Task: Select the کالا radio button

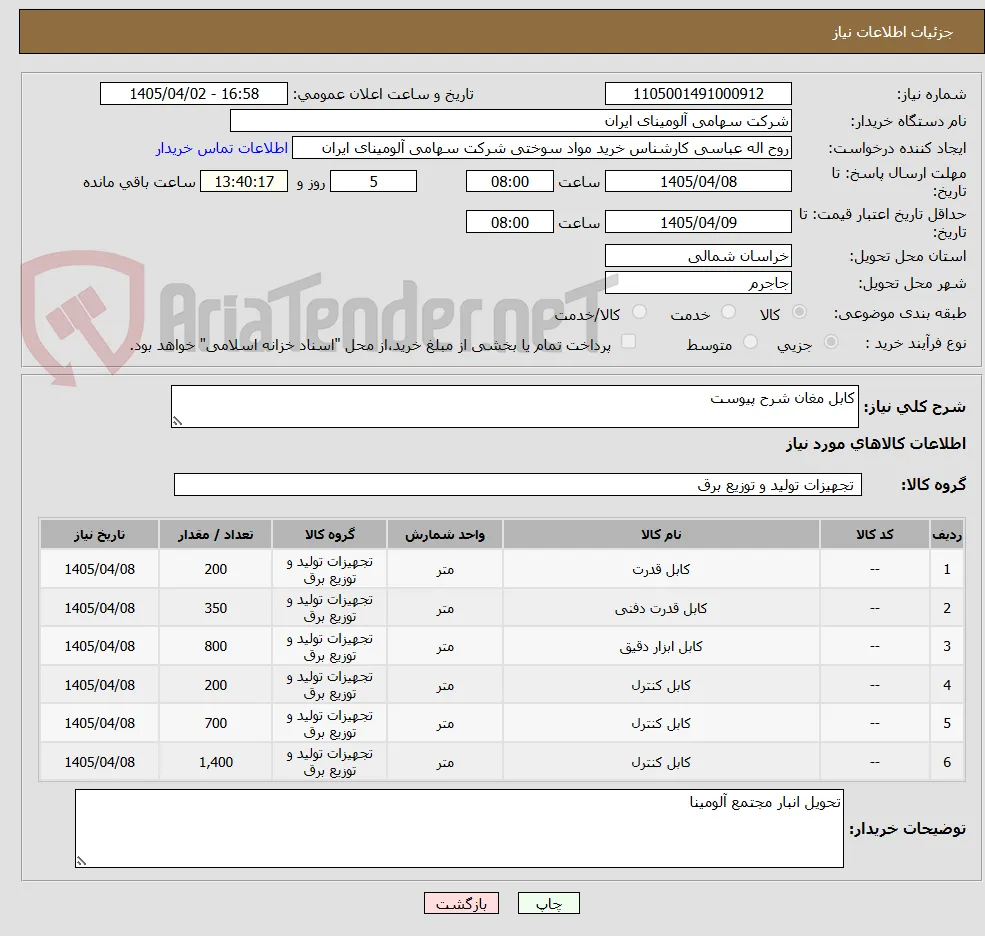Action: [799, 312]
